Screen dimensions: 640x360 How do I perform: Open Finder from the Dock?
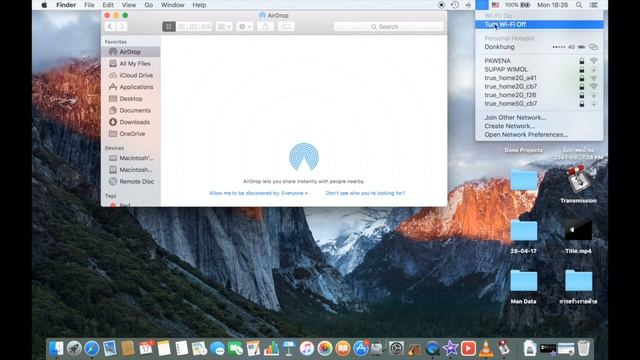coord(56,348)
